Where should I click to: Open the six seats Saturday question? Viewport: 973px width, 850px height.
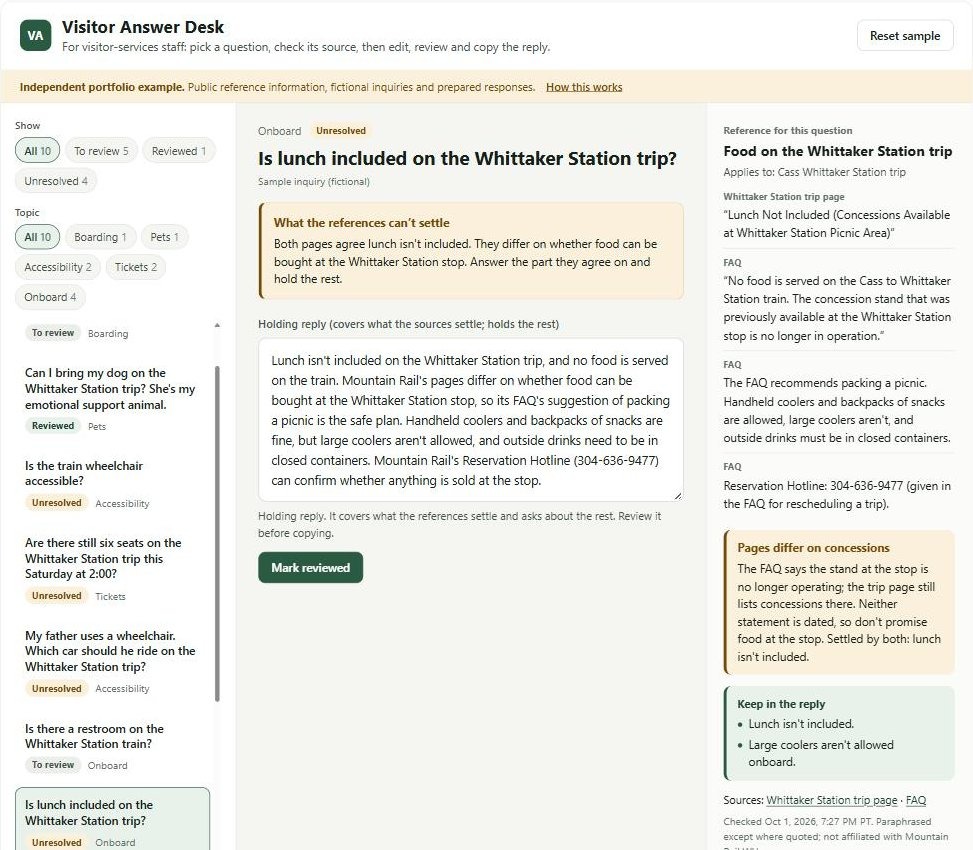112,569
